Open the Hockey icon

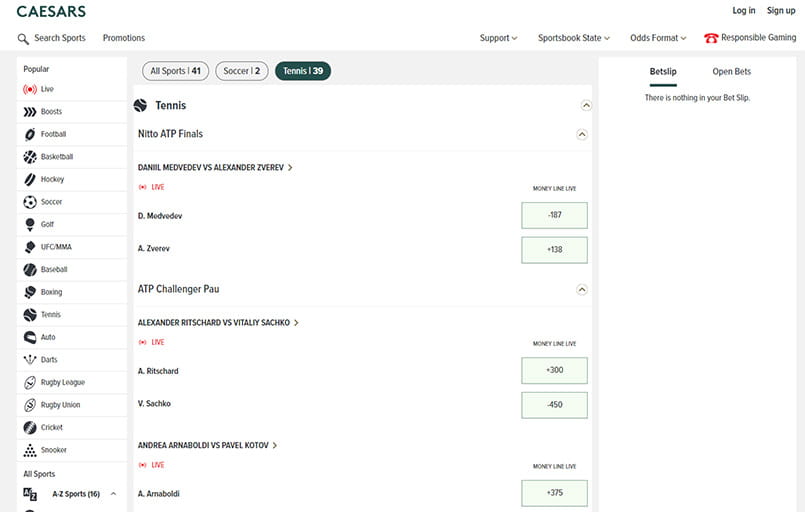click(x=30, y=180)
